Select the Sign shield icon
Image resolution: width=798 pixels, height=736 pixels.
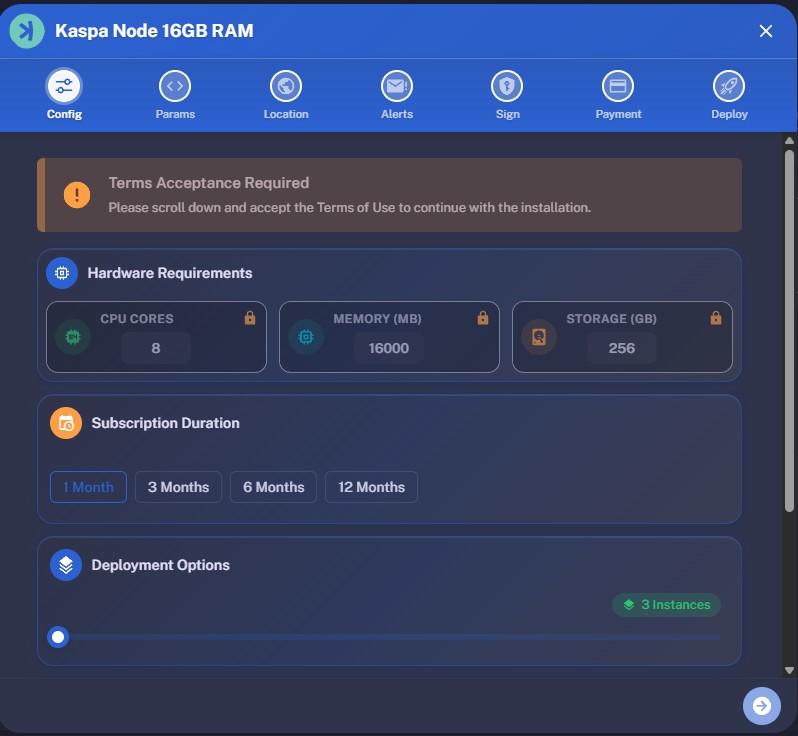[507, 87]
